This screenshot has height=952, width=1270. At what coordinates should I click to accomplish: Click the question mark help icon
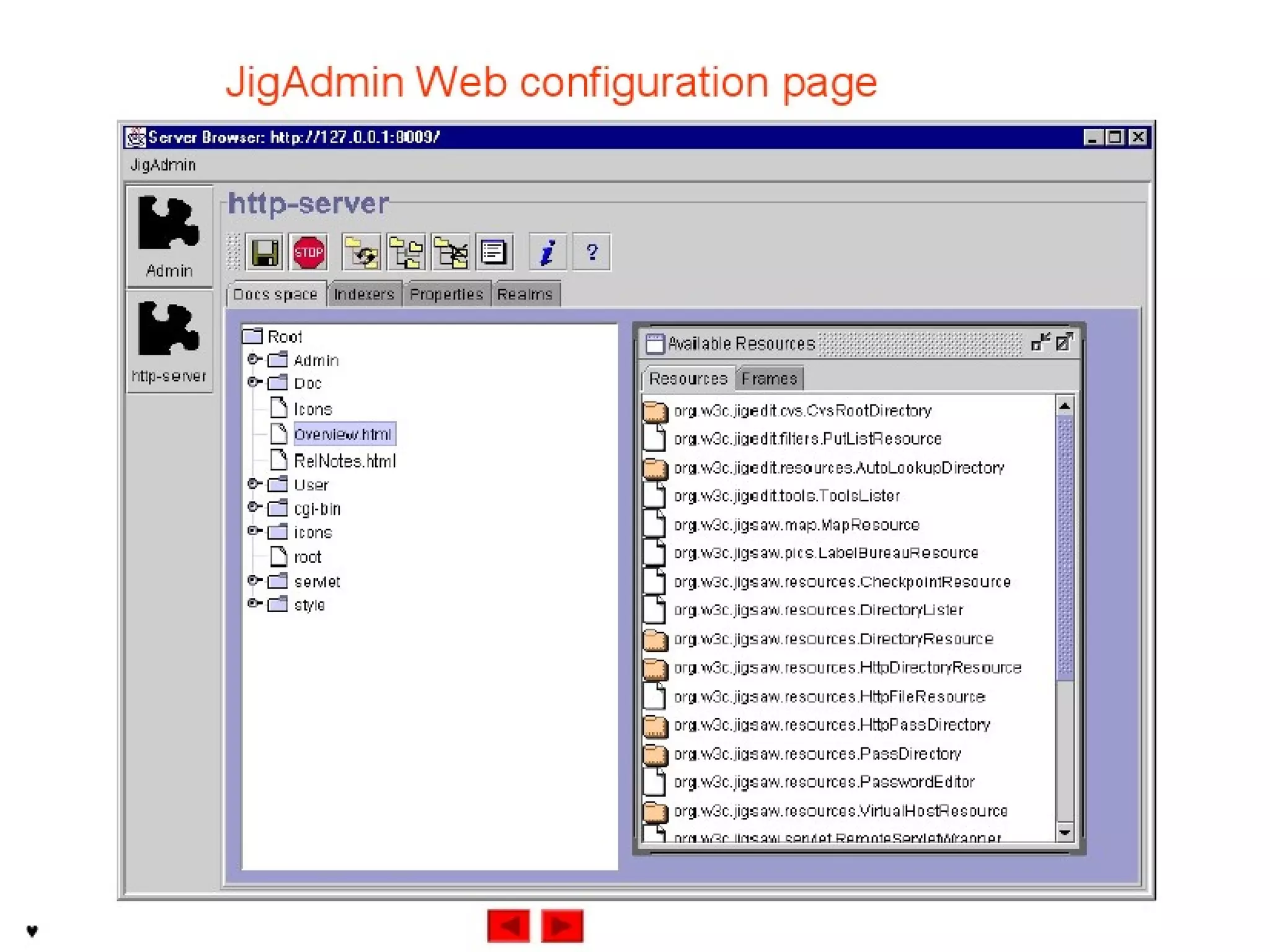pos(592,252)
